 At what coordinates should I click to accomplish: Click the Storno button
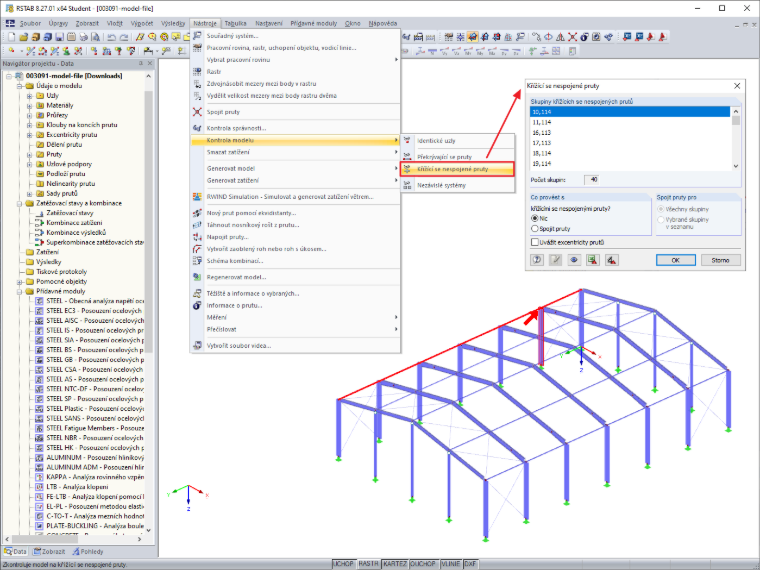pos(720,260)
